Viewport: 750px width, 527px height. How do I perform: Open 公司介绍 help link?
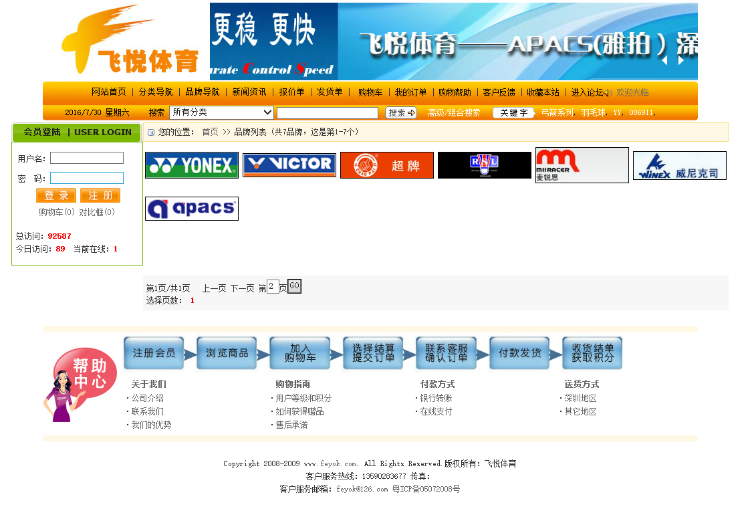147,398
